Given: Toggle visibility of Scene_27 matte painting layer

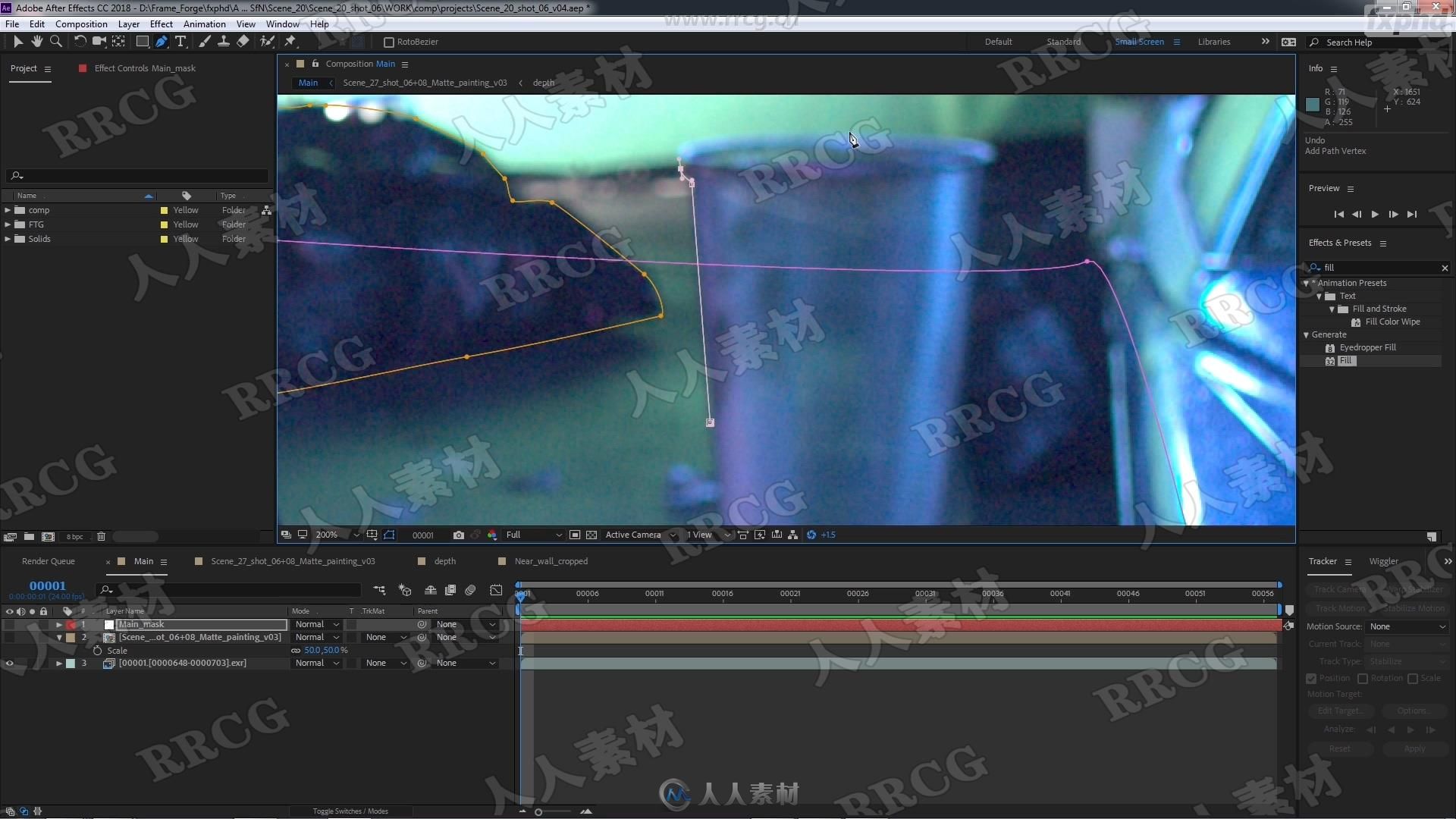Looking at the screenshot, I should point(10,637).
